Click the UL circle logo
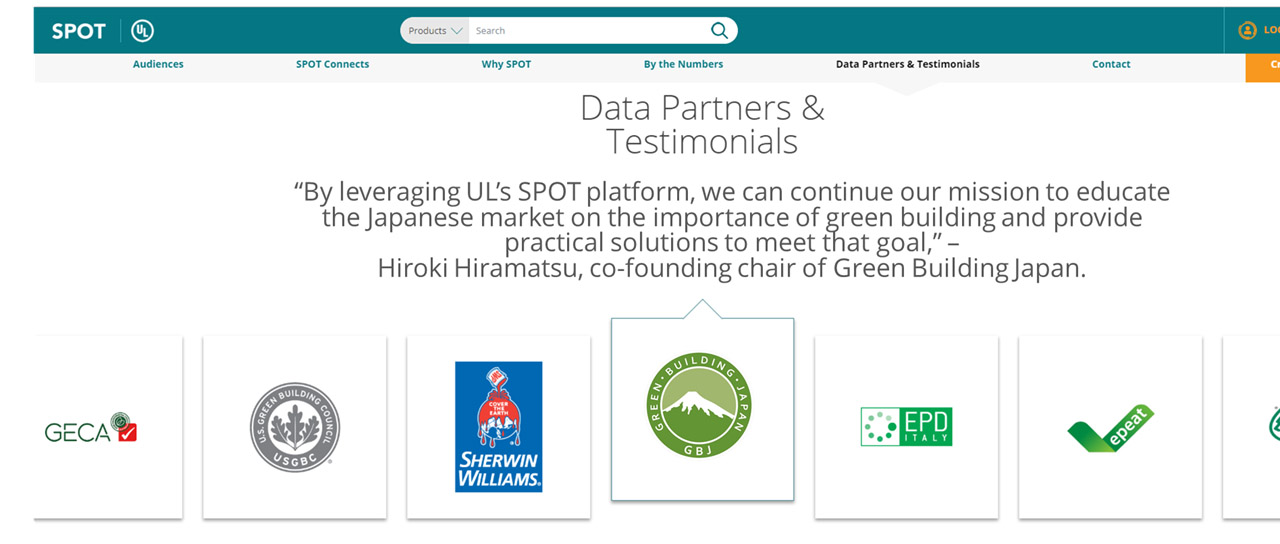The width and height of the screenshot is (1280, 544). point(143,31)
